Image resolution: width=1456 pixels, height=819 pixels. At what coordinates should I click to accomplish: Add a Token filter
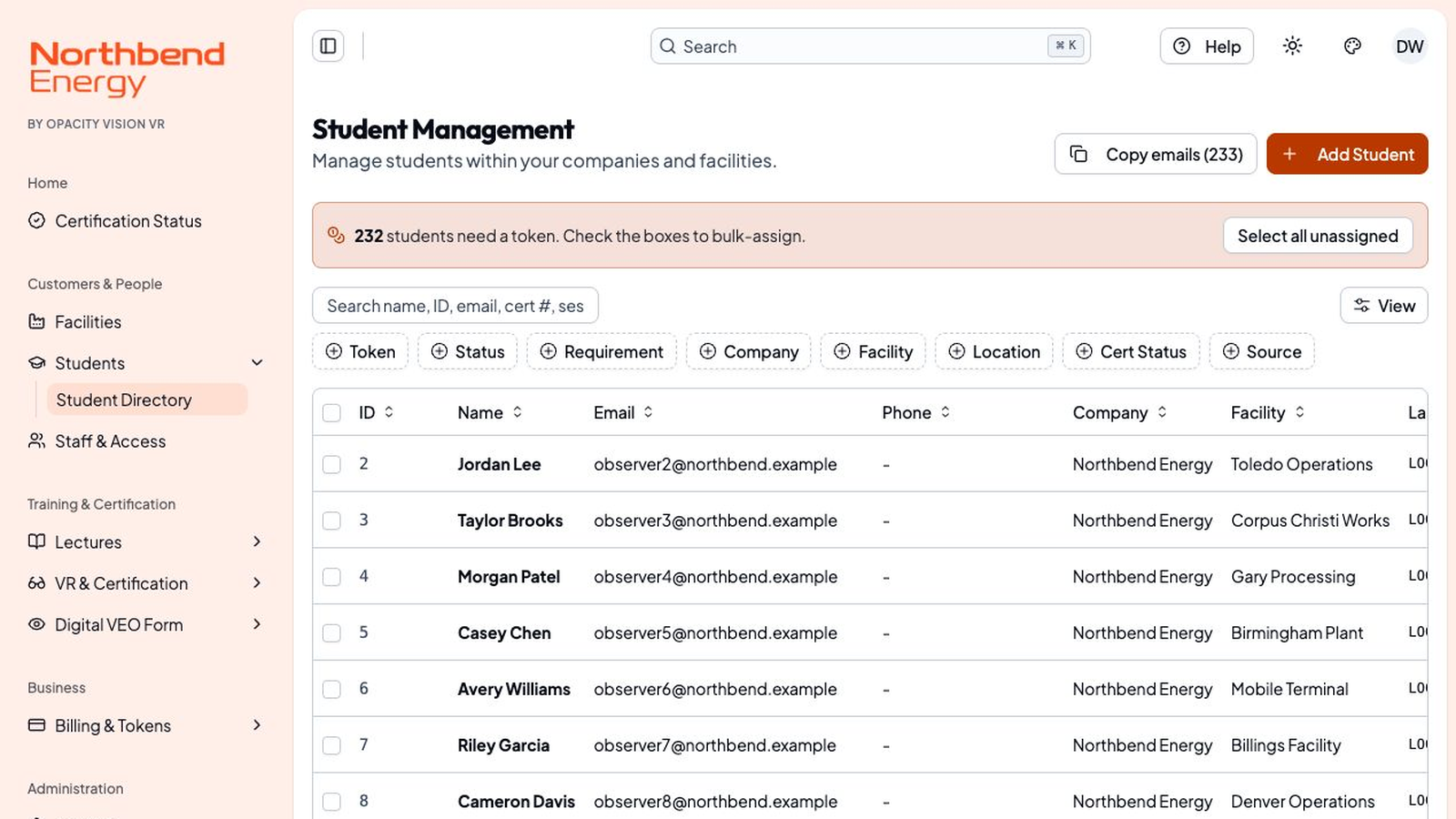[360, 351]
